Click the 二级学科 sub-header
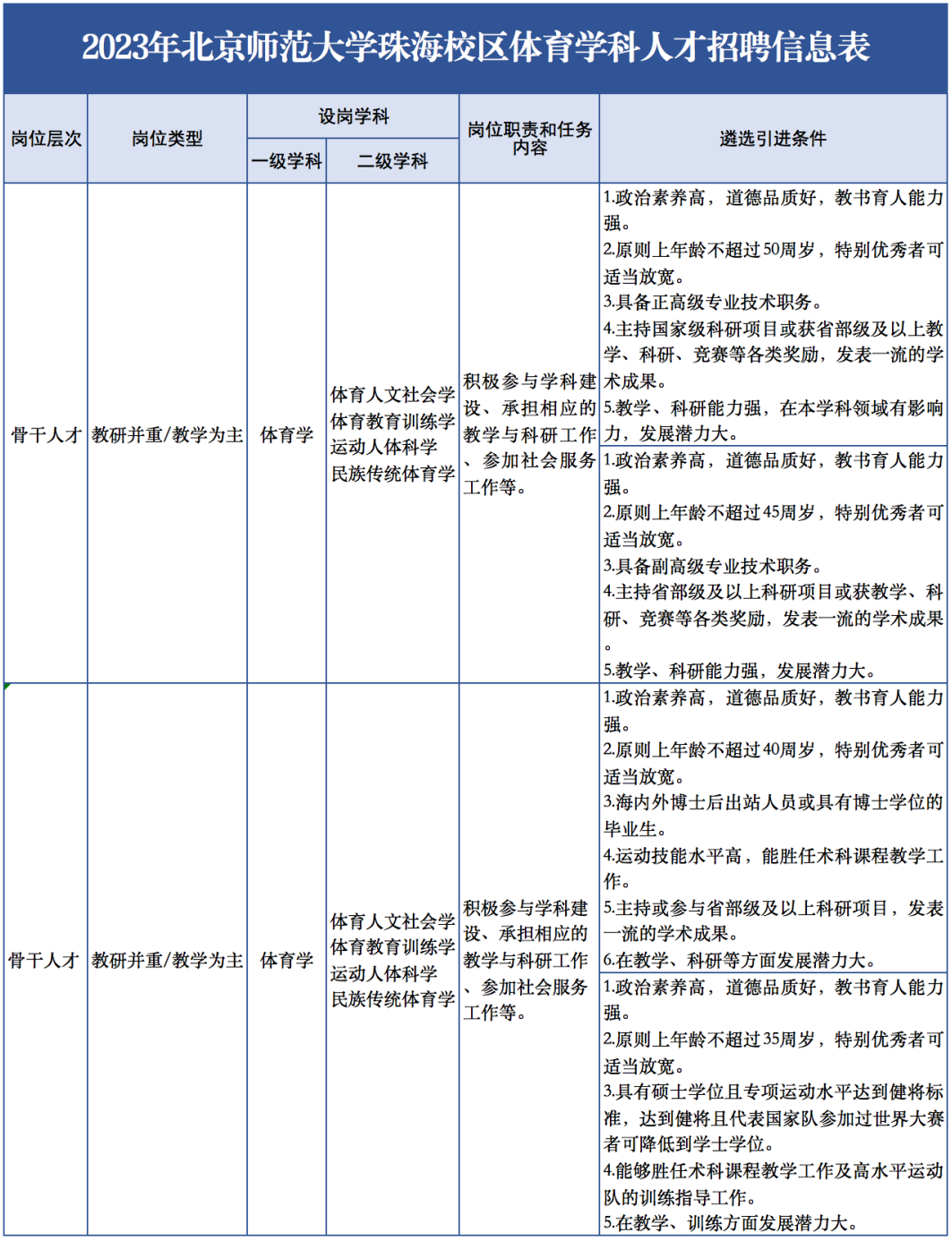Viewport: 952px width, 1241px height. 393,161
